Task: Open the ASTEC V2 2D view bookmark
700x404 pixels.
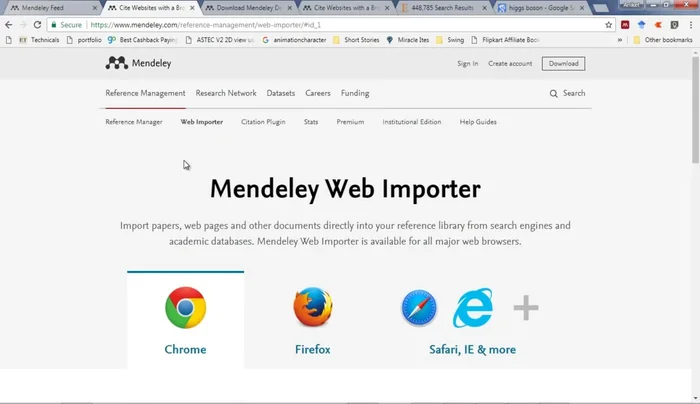Action: click(220, 40)
